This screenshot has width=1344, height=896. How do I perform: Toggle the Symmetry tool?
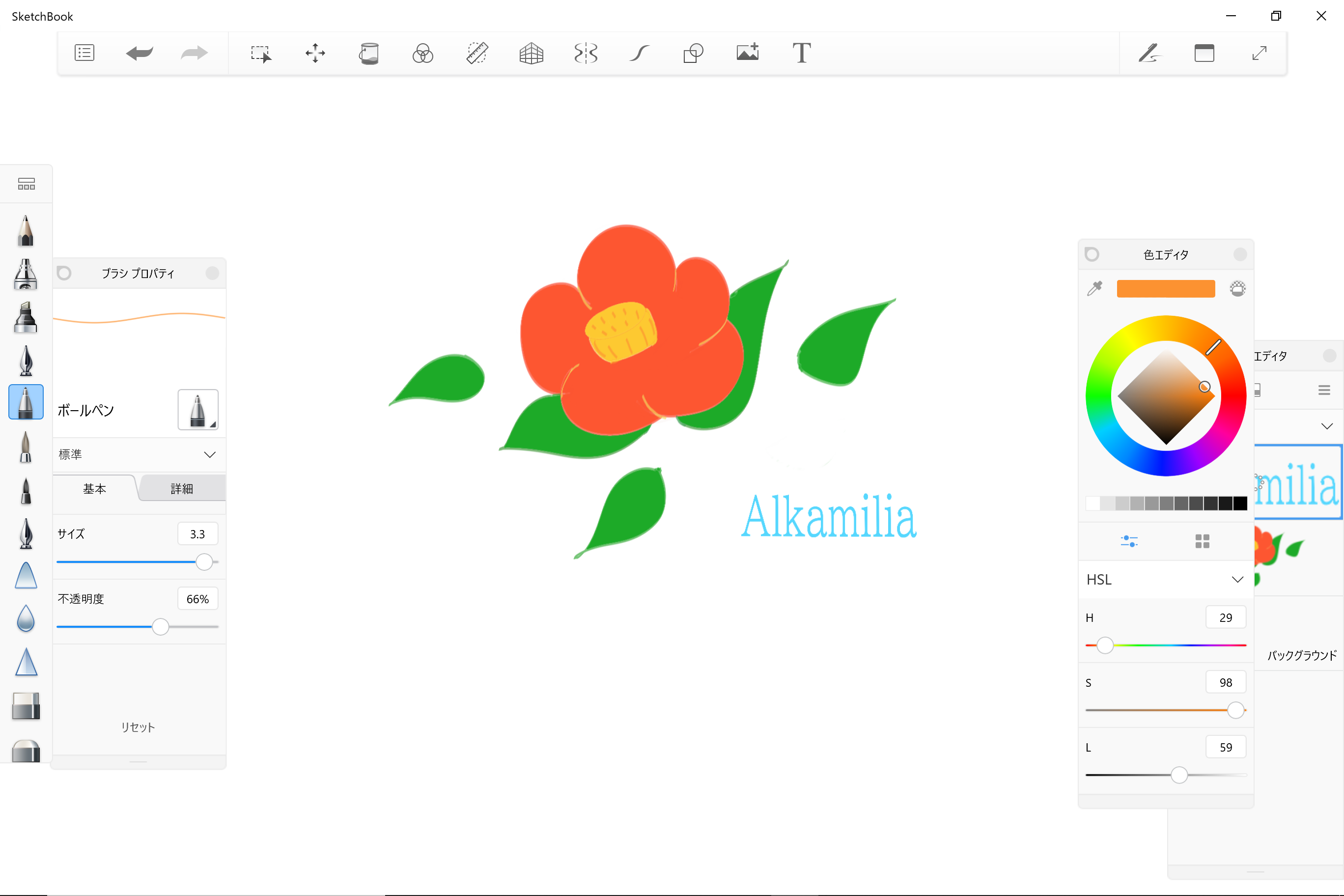pos(586,53)
